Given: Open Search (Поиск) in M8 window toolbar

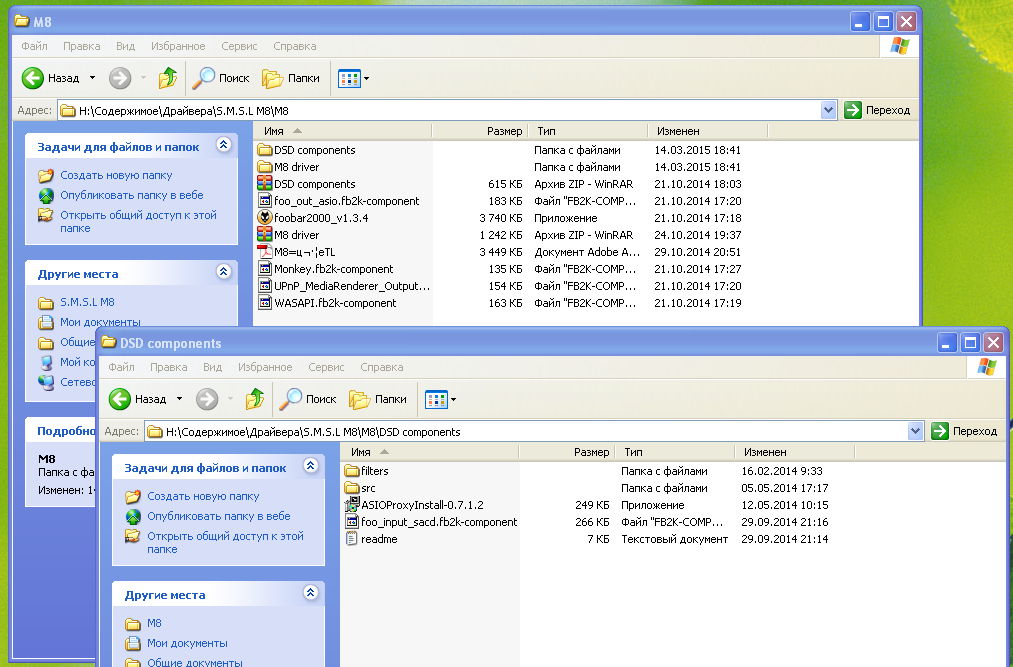Looking at the screenshot, I should click(x=221, y=78).
